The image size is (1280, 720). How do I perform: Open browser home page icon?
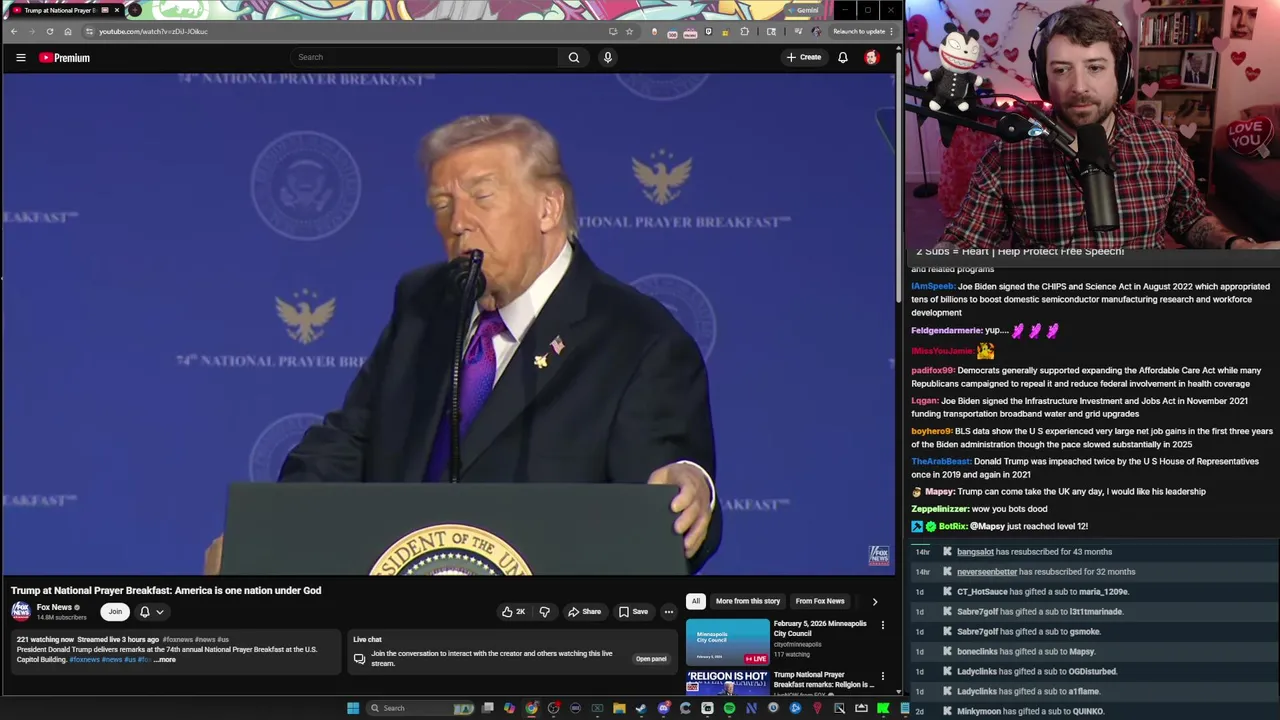coord(68,31)
